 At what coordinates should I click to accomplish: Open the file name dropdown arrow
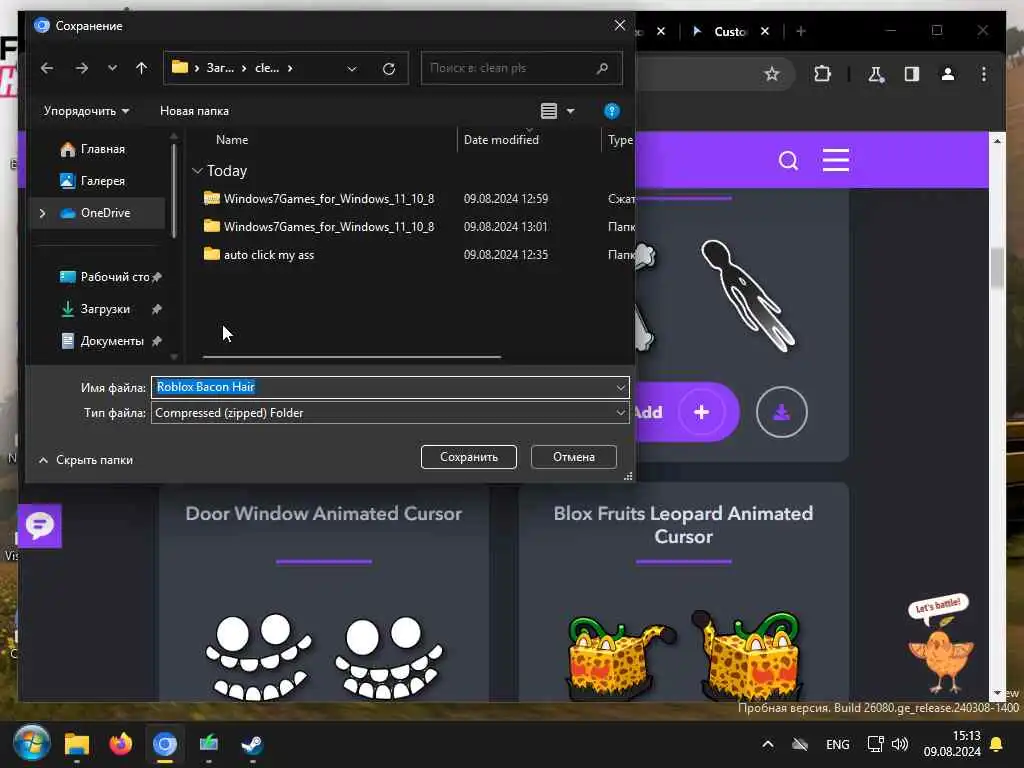pos(620,388)
